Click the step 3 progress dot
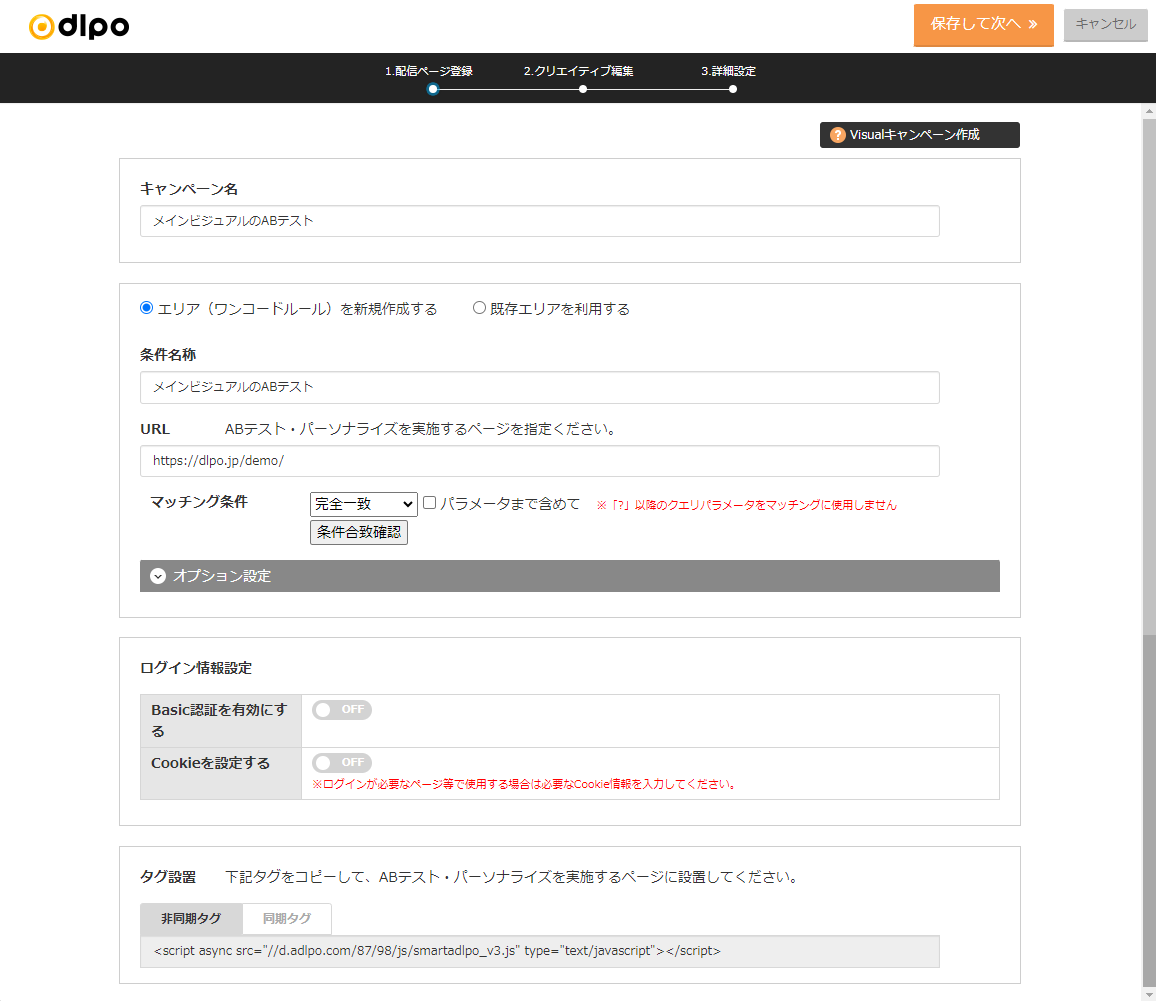 (733, 89)
